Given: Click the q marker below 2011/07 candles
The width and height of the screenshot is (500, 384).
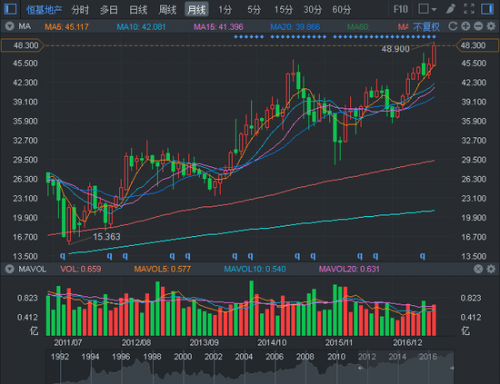Looking at the screenshot, I should click(x=62, y=256).
